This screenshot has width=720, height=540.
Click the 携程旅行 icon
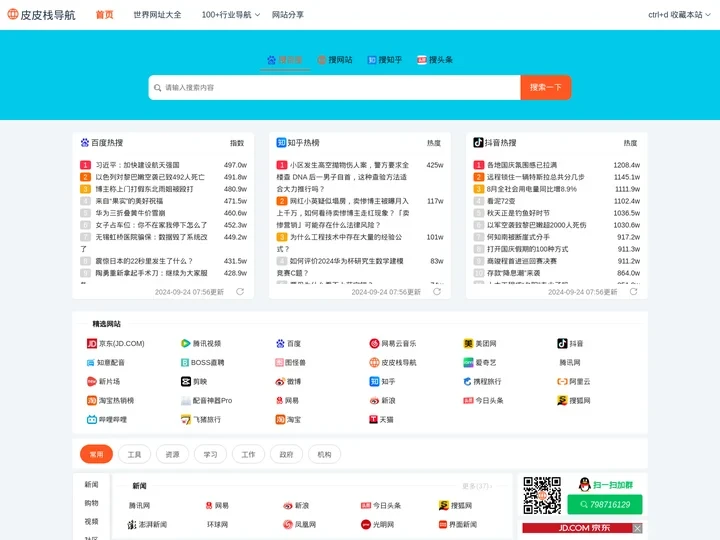[x=467, y=382]
